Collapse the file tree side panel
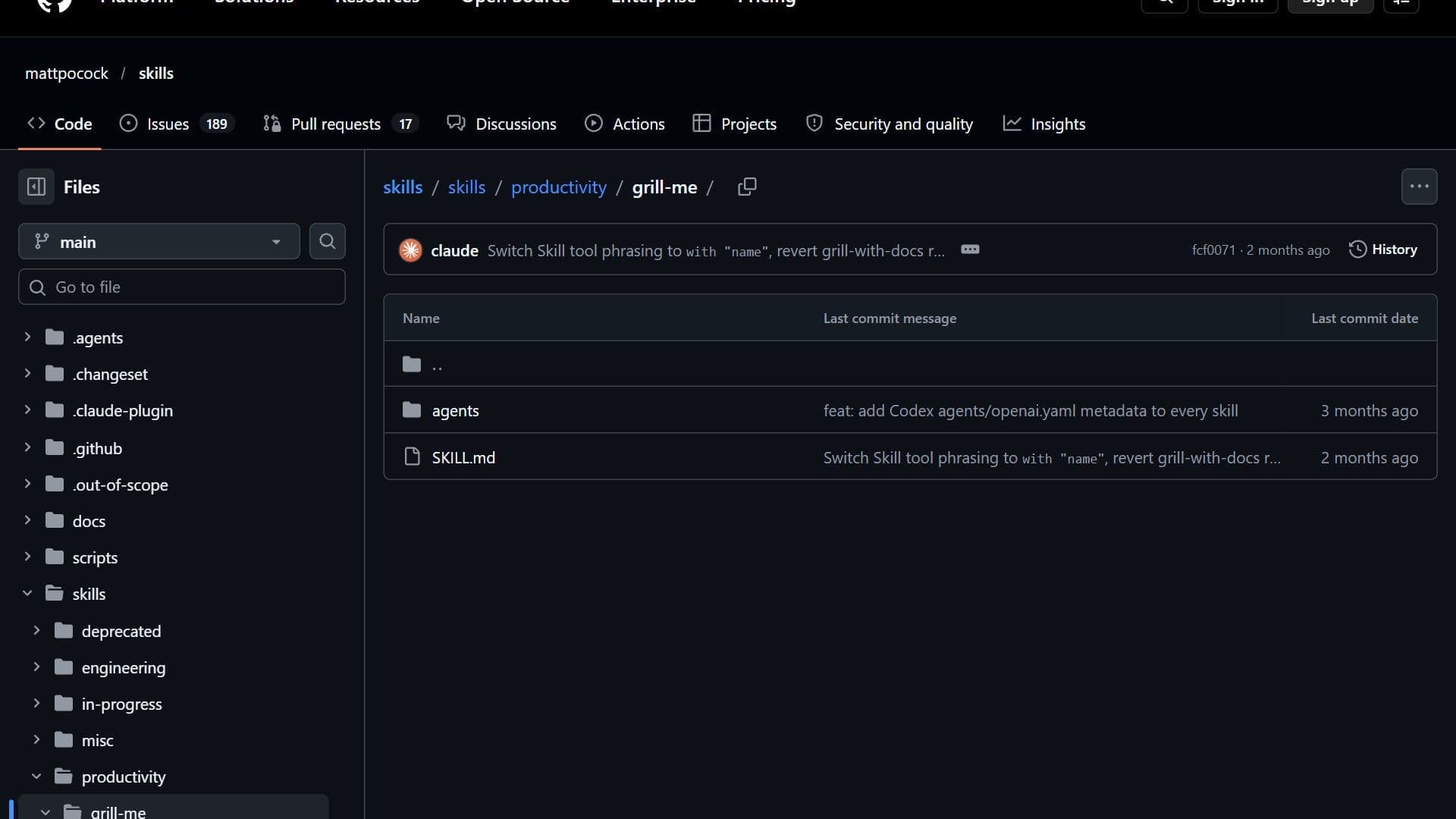This screenshot has width=1456, height=819. 36,187
